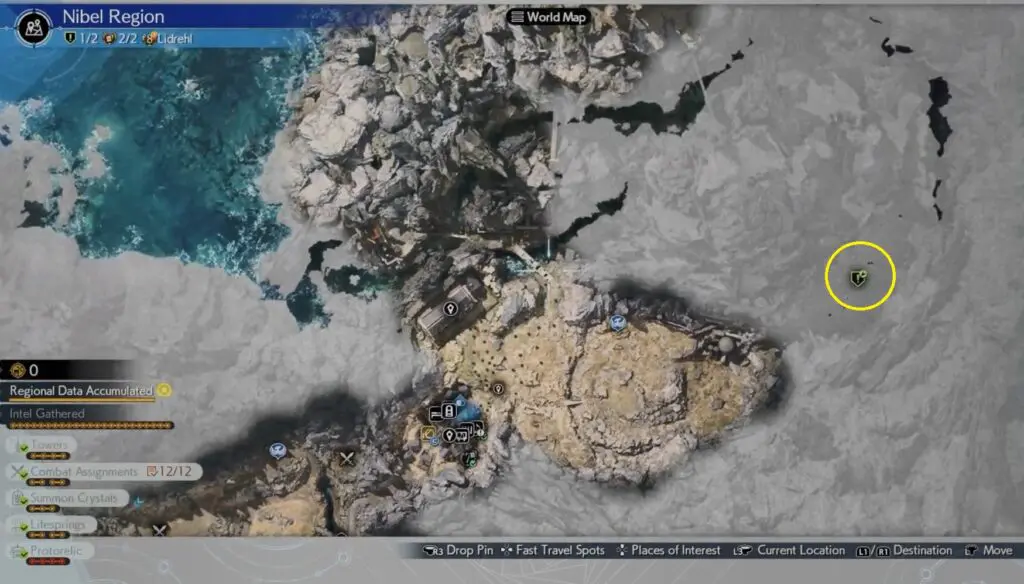Click the small location pin on the sandy plain
This screenshot has height=584, width=1024.
(497, 388)
